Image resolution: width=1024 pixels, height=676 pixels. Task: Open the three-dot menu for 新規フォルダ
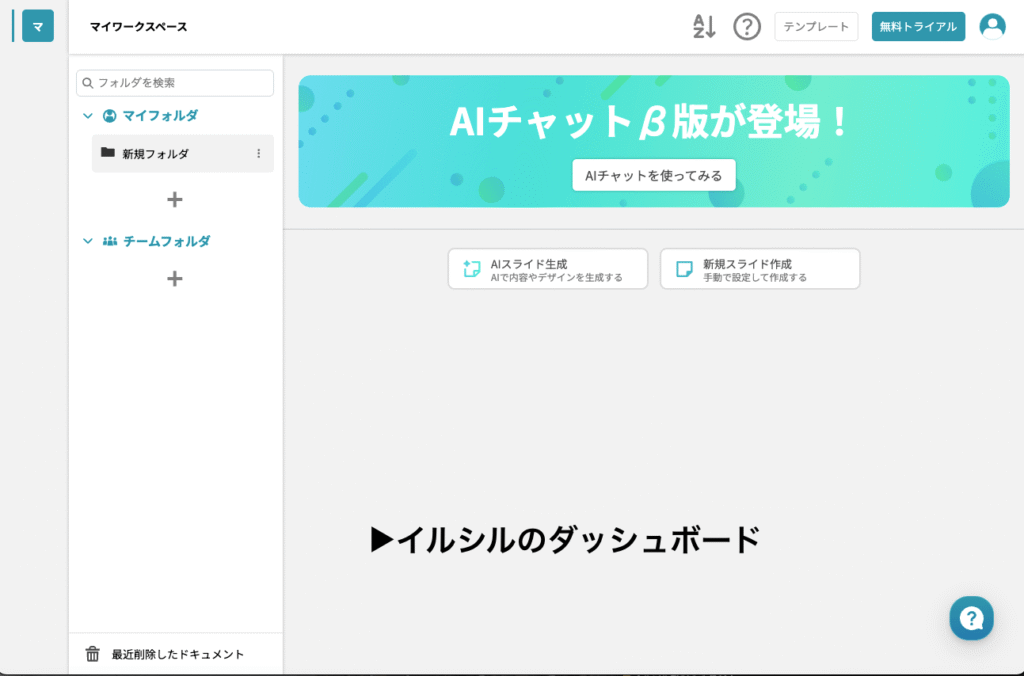point(259,154)
